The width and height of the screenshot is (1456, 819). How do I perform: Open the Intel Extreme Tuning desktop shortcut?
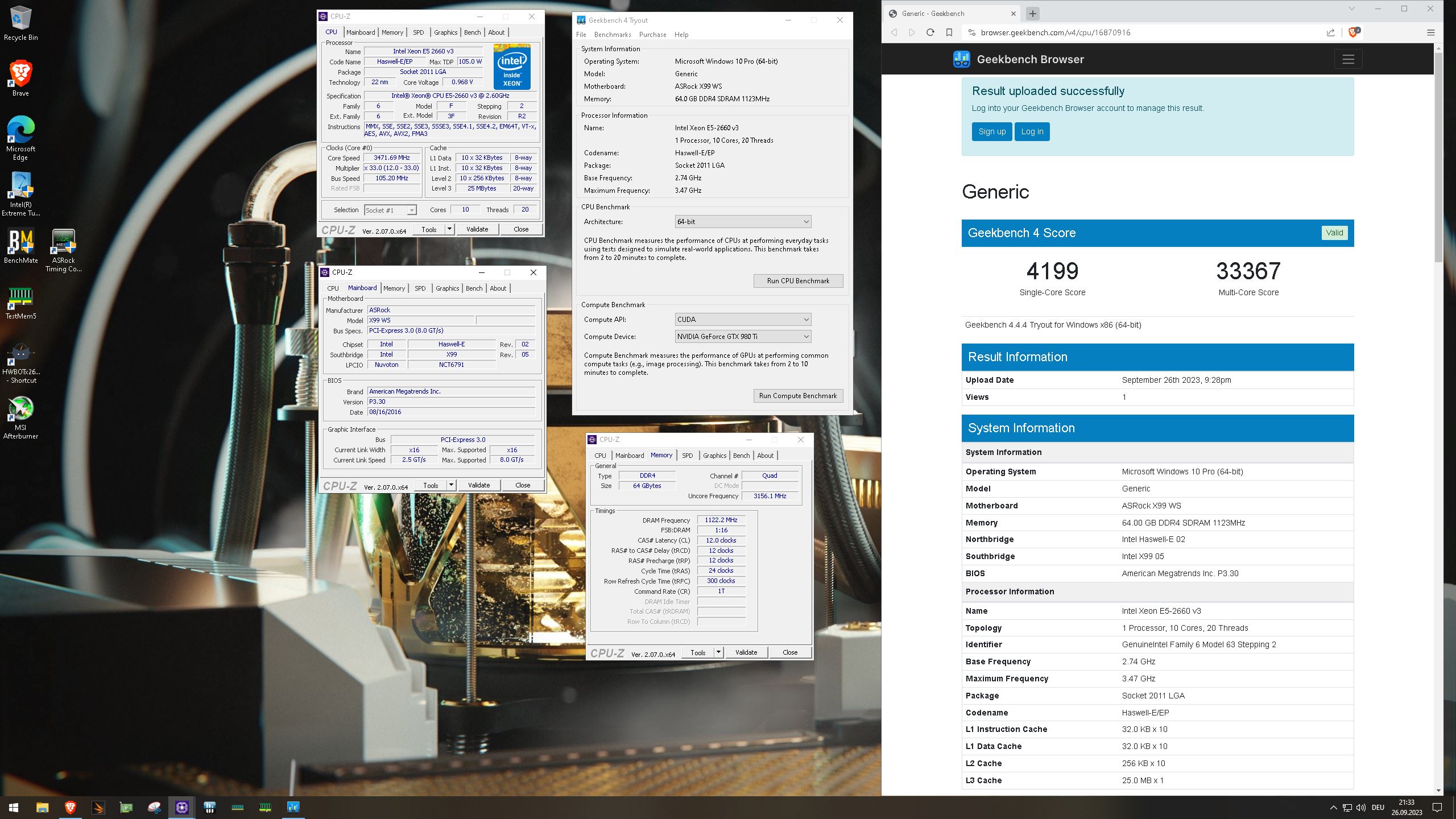coord(20,194)
